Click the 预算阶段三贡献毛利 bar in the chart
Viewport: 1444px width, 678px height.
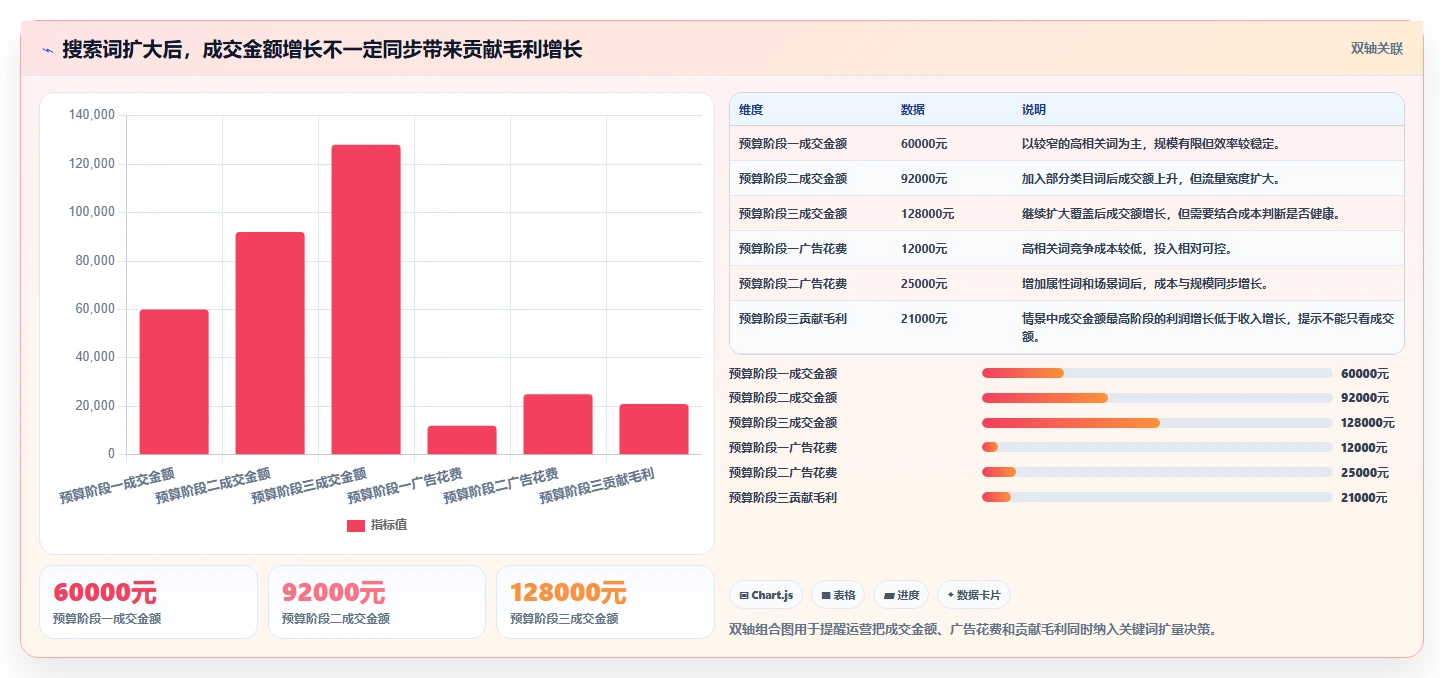point(654,429)
